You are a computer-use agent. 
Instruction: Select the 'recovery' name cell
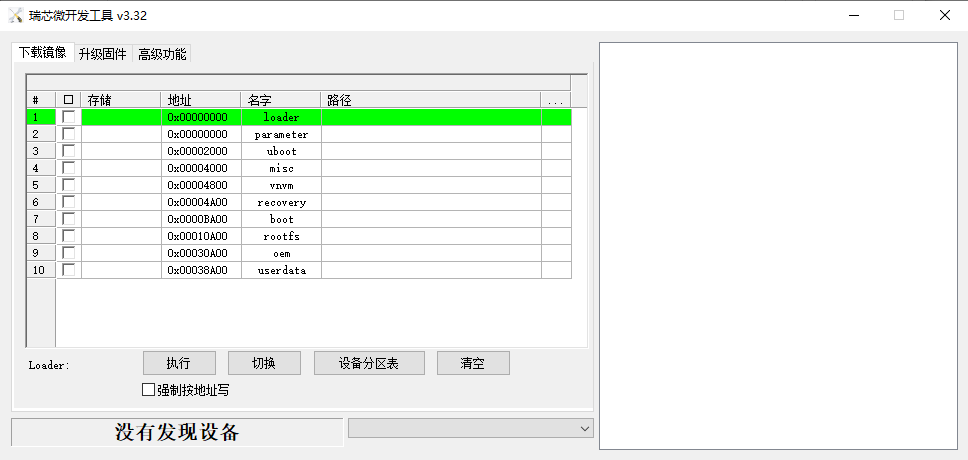(x=282, y=202)
